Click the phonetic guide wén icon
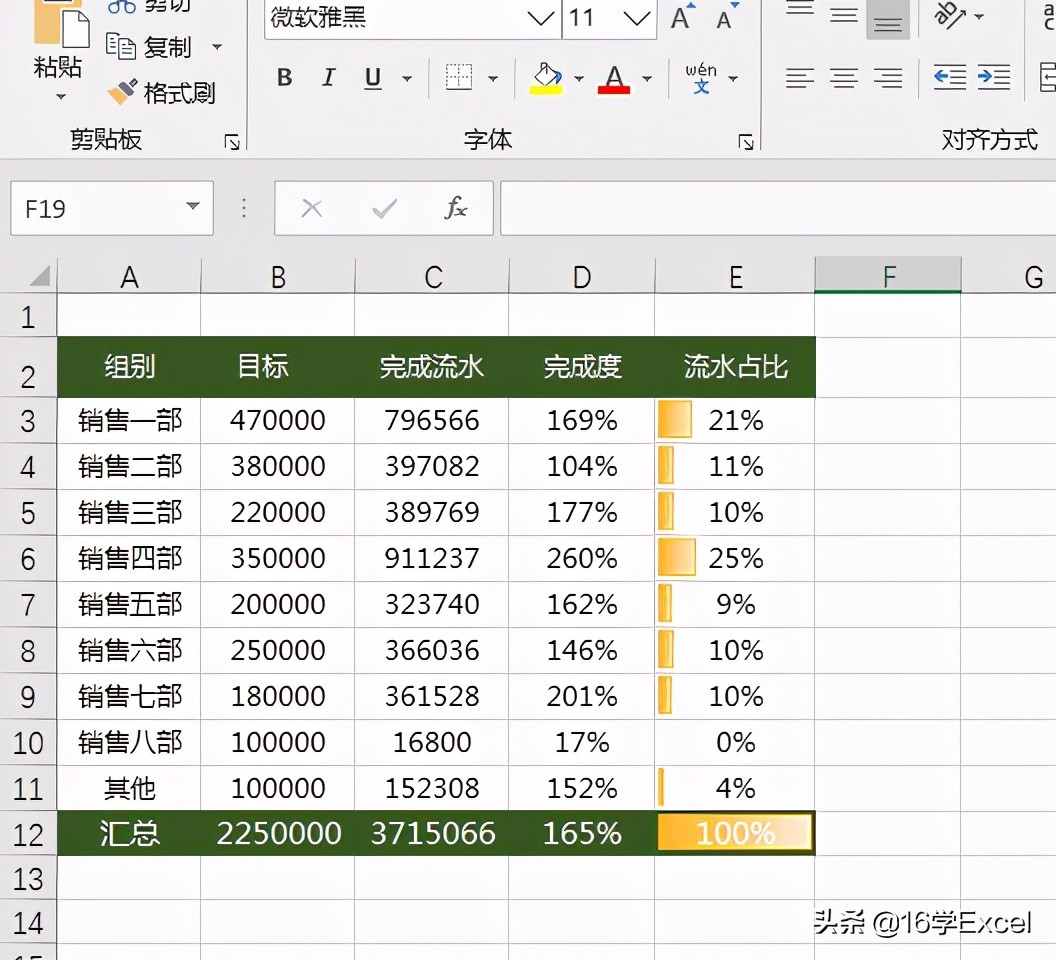This screenshot has width=1056, height=960. (x=701, y=77)
